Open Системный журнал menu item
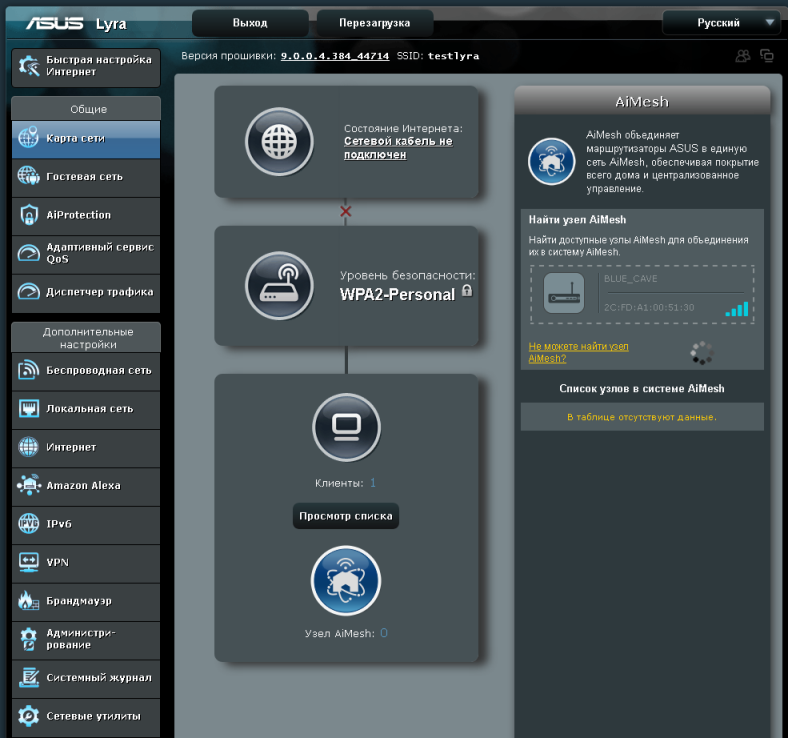The height and width of the screenshot is (738, 788). click(x=86, y=679)
